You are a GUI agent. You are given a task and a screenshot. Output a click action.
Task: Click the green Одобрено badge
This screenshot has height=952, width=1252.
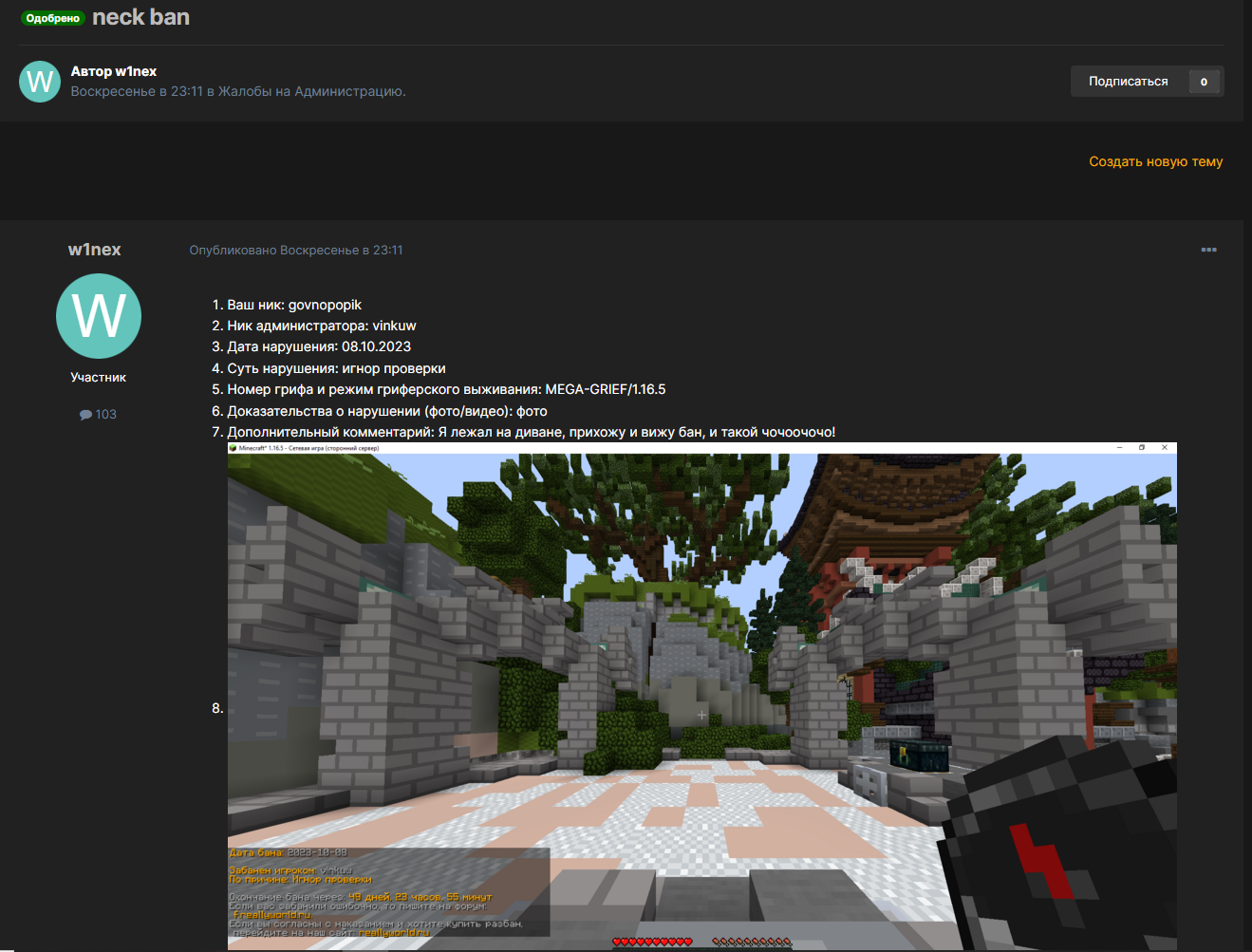[53, 18]
